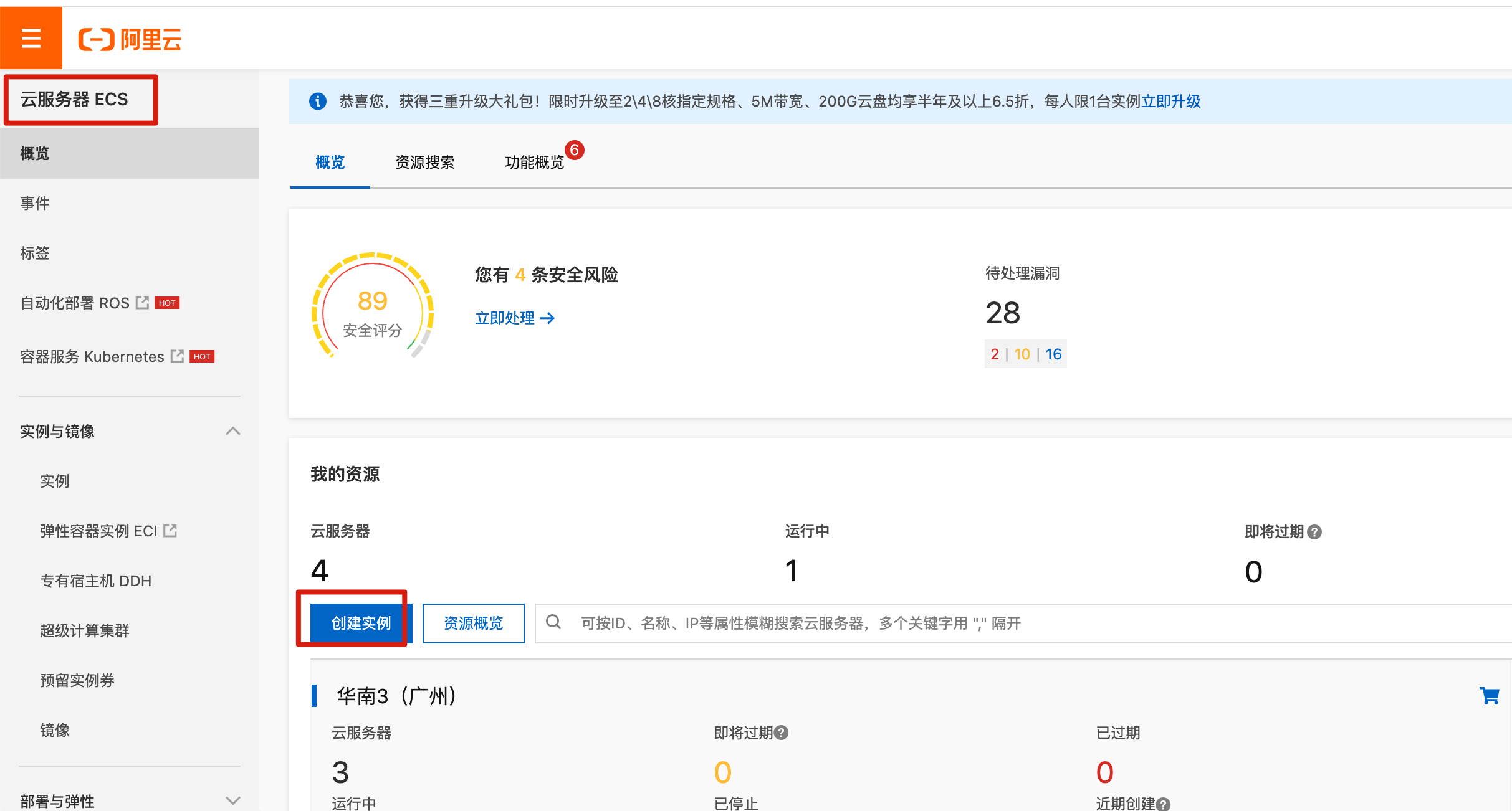This screenshot has height=811, width=1512.
Task: Click the red 2 vulnerability count
Action: 995,354
